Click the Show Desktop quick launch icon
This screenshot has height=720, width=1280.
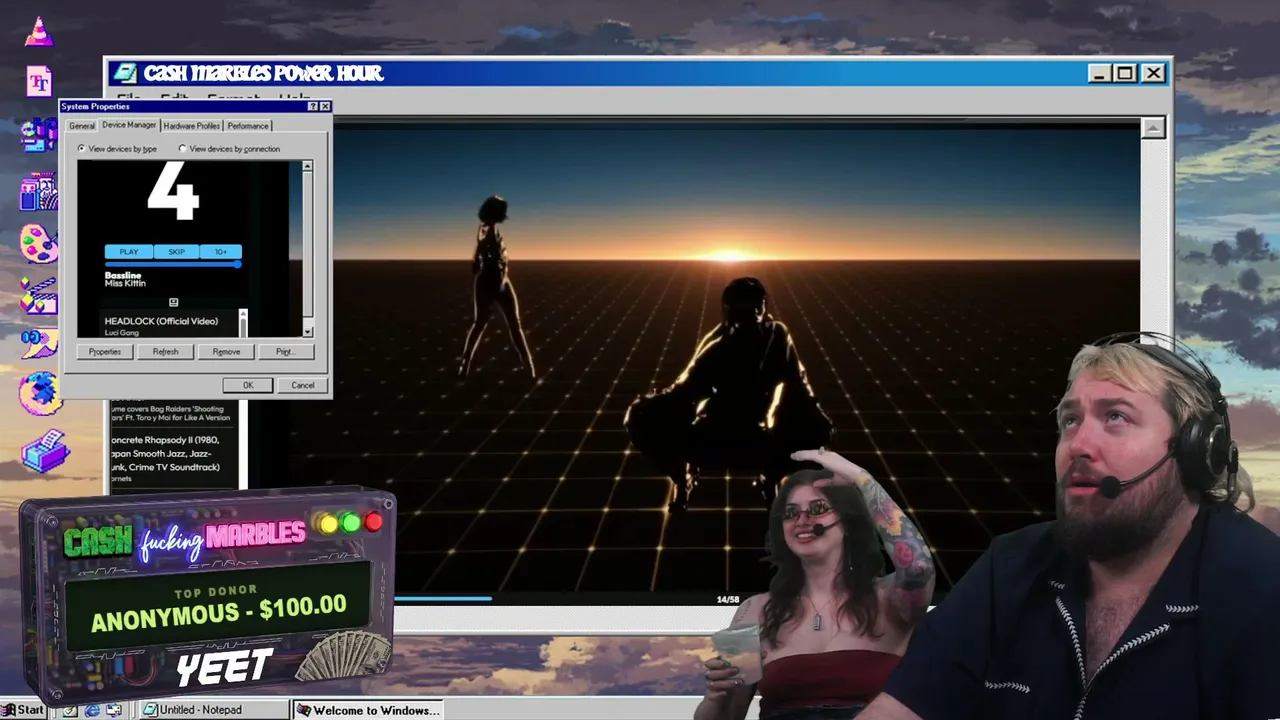pos(70,710)
